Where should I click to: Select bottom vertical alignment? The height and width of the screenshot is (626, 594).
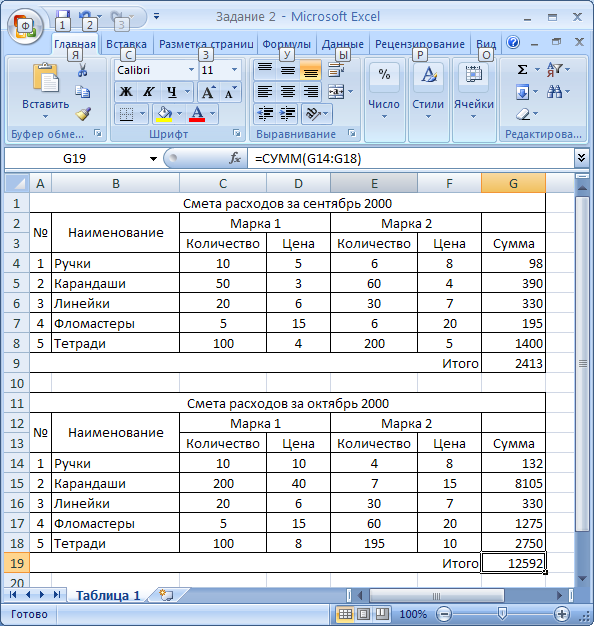coord(310,69)
